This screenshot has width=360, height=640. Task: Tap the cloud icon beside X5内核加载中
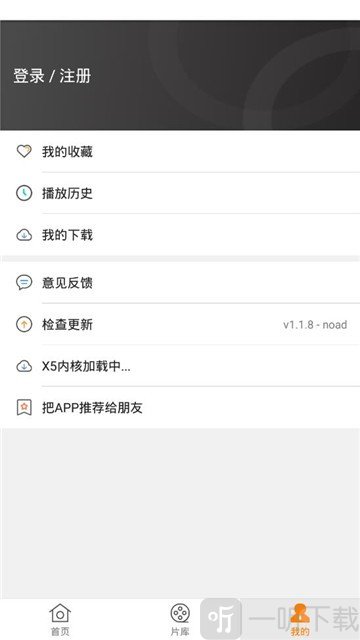(24, 366)
